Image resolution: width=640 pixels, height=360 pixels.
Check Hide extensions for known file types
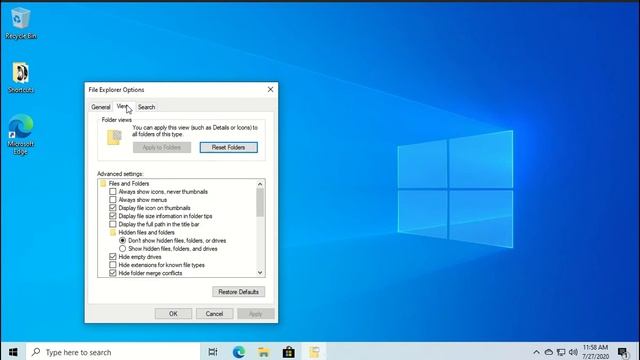click(x=113, y=265)
